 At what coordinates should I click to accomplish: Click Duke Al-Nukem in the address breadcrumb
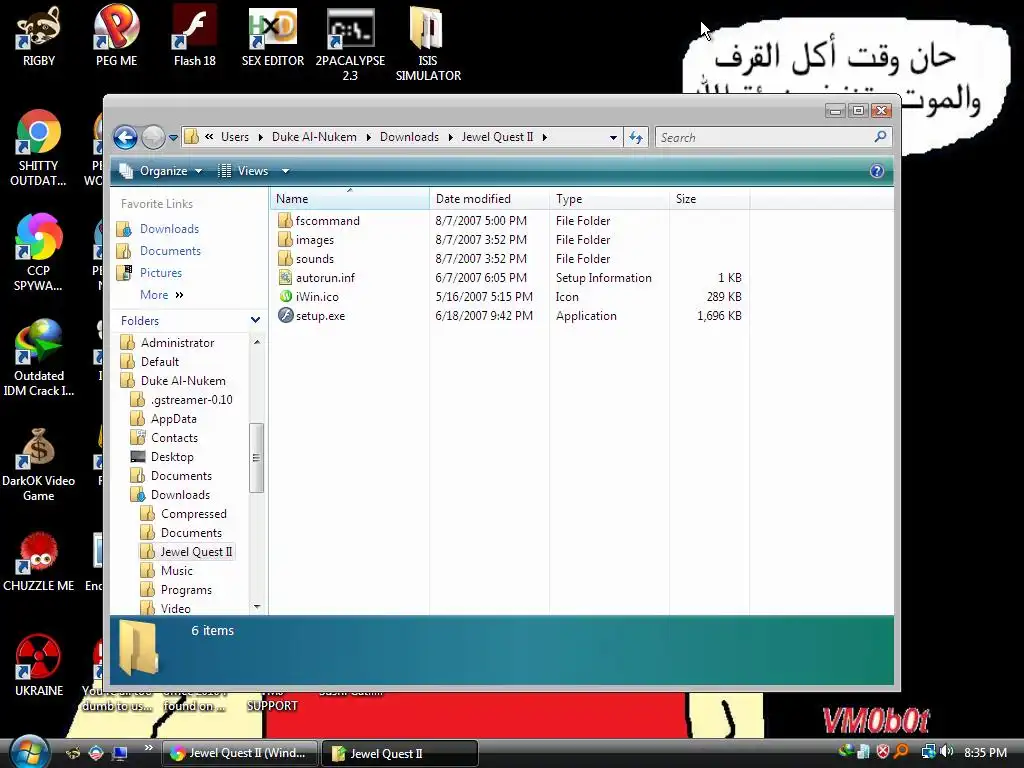click(314, 137)
